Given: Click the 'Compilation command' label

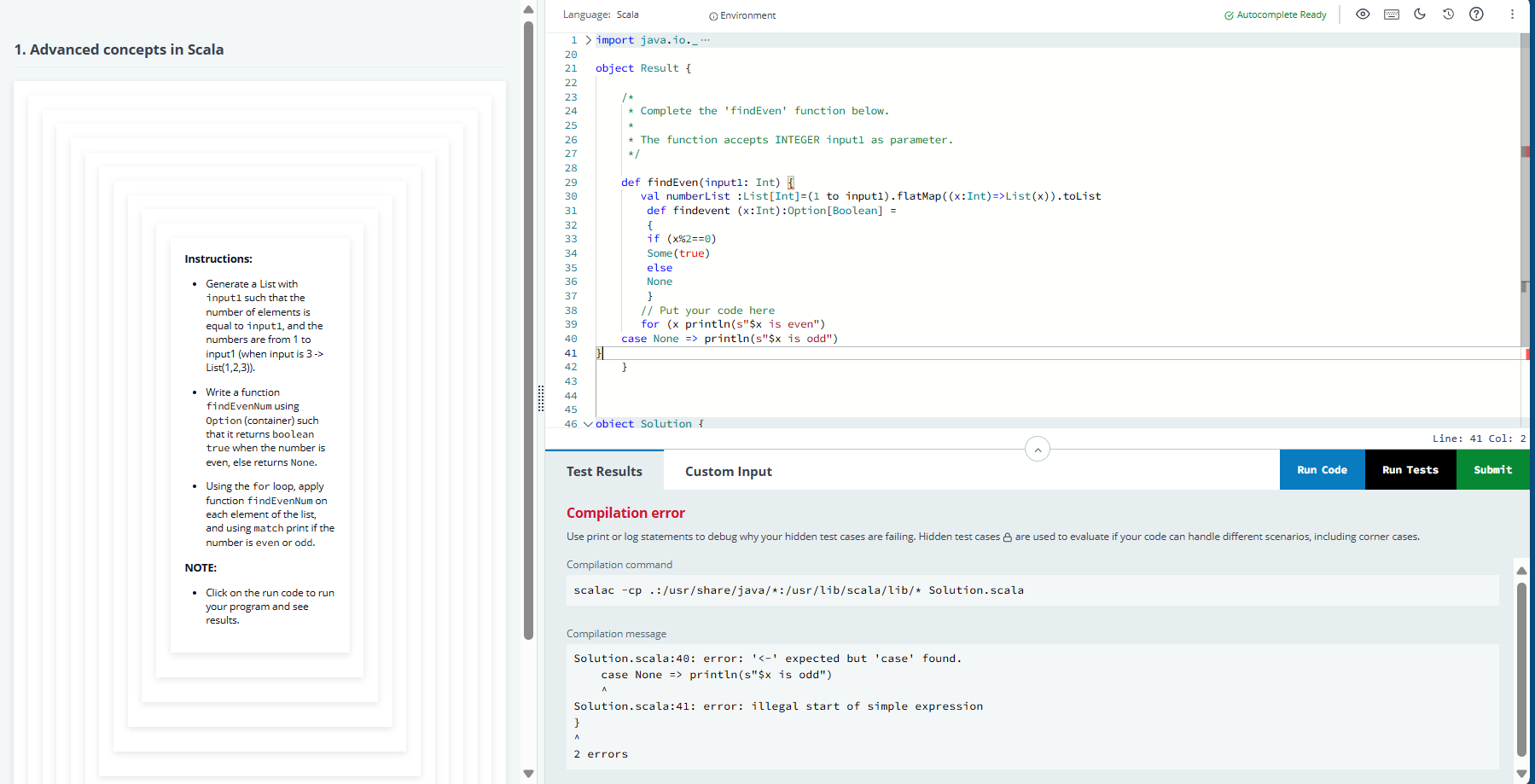Looking at the screenshot, I should click(619, 565).
